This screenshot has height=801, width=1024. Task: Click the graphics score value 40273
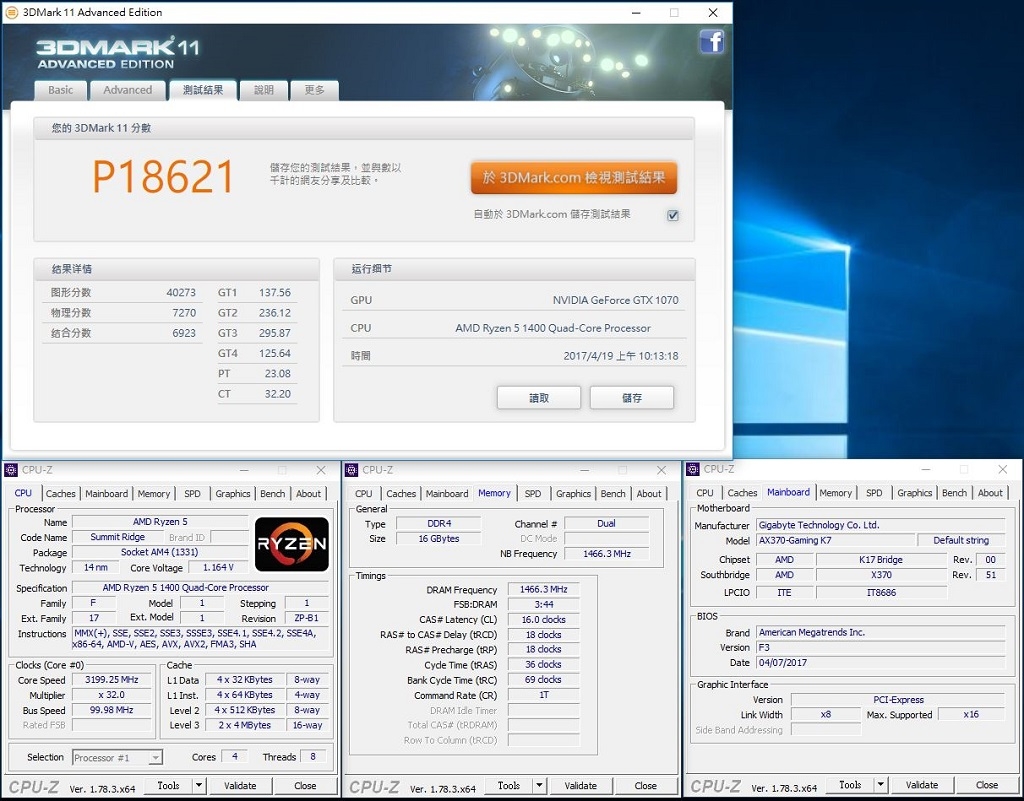tap(181, 292)
